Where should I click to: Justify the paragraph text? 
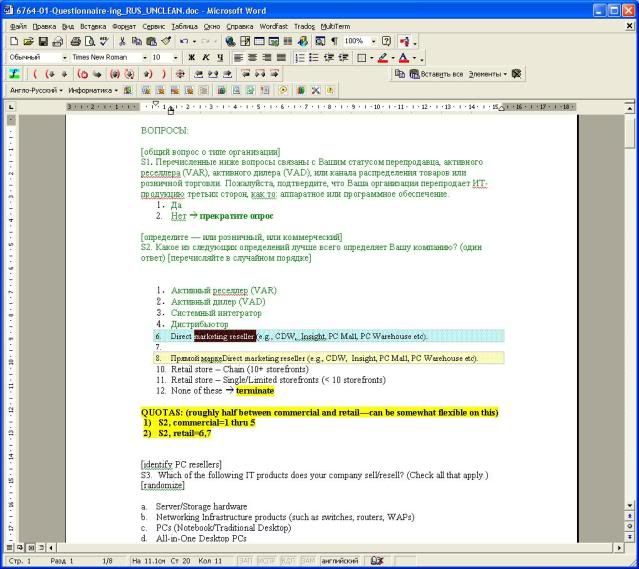(x=281, y=58)
